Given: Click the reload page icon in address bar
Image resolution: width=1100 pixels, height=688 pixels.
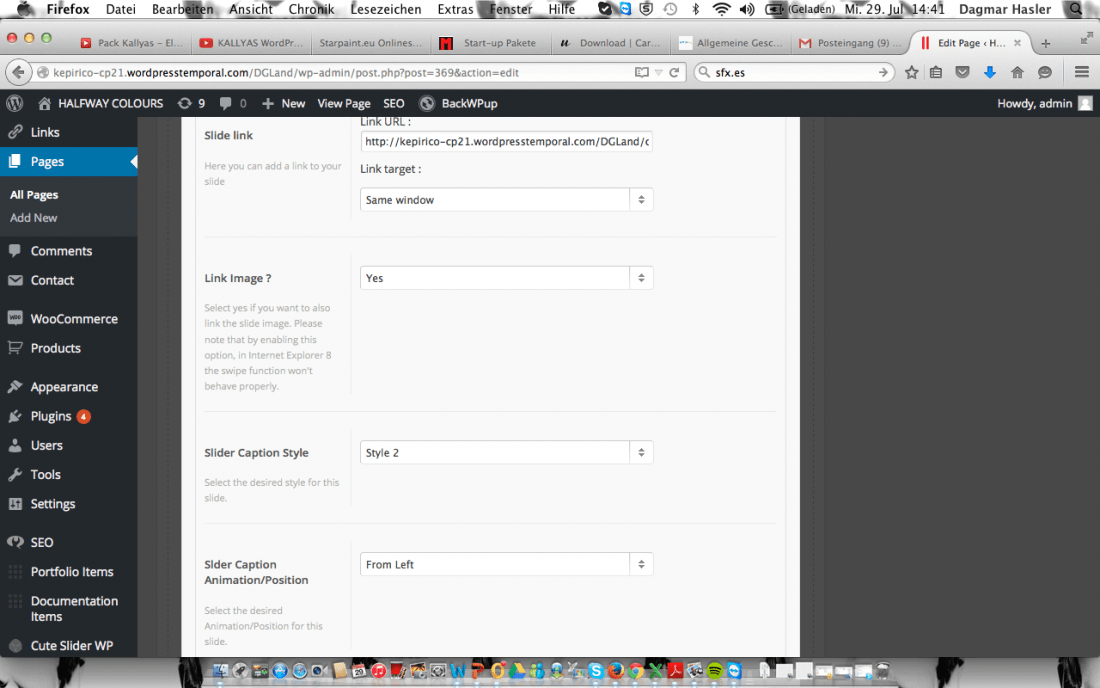Looking at the screenshot, I should click(x=674, y=72).
